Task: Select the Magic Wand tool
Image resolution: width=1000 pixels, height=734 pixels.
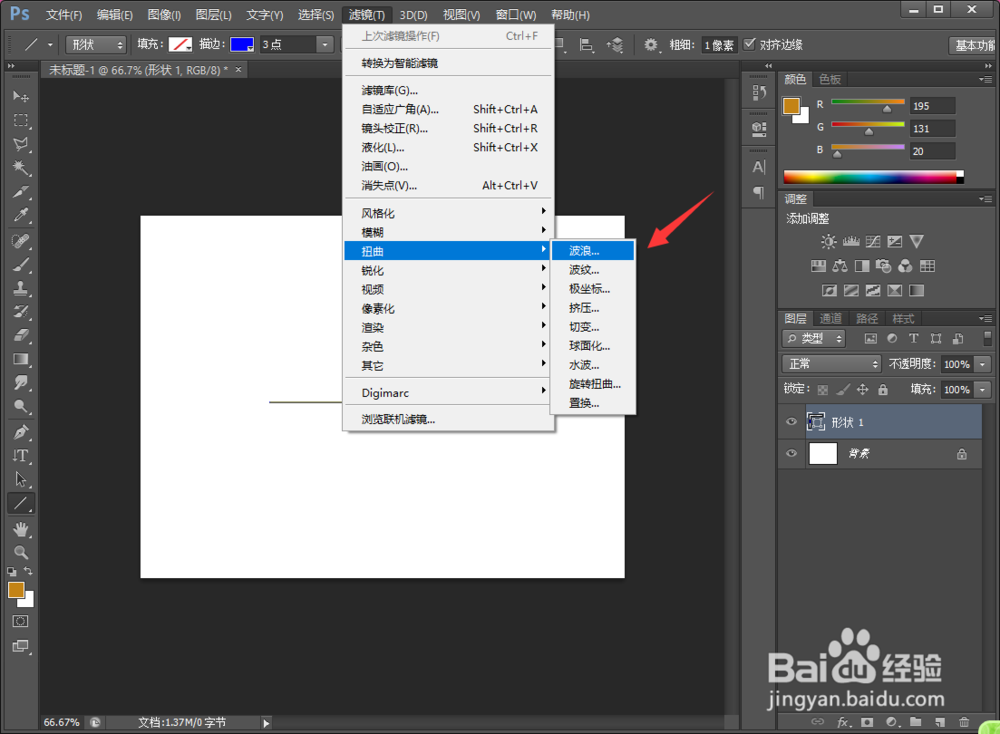Action: point(20,168)
